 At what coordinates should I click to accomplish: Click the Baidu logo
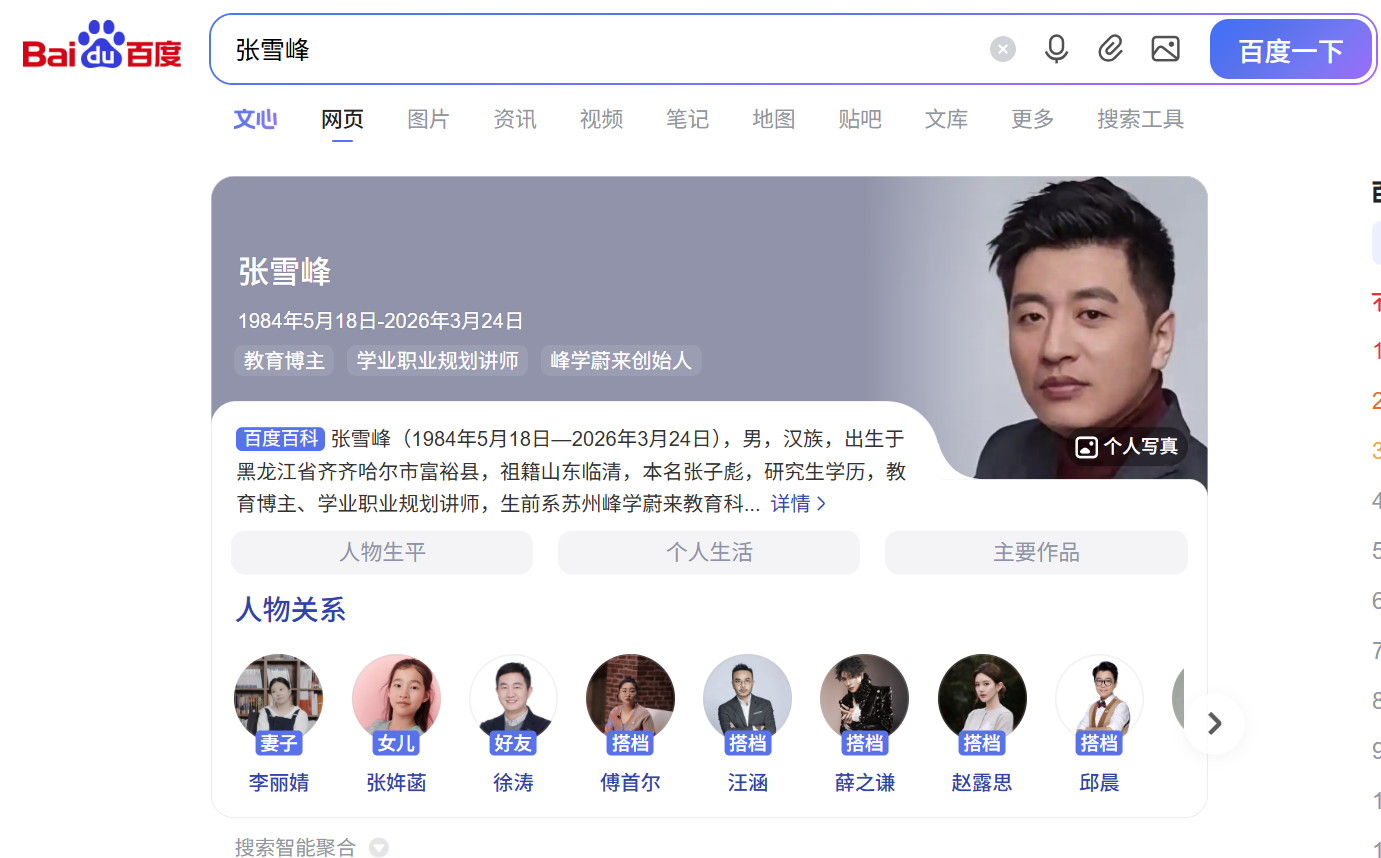pyautogui.click(x=102, y=46)
